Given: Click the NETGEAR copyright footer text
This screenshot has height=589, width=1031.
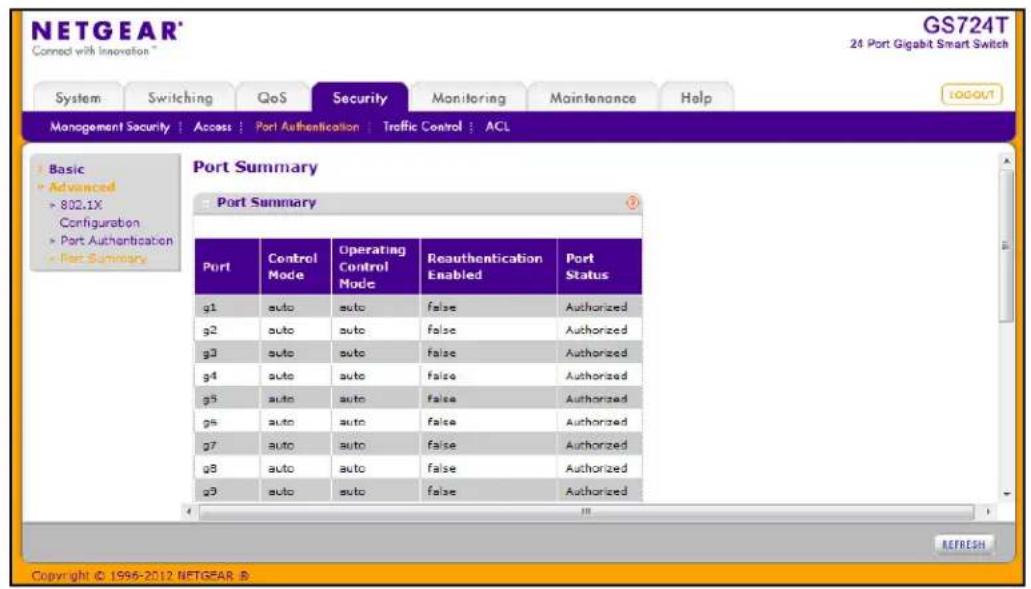Looking at the screenshot, I should 141,577.
